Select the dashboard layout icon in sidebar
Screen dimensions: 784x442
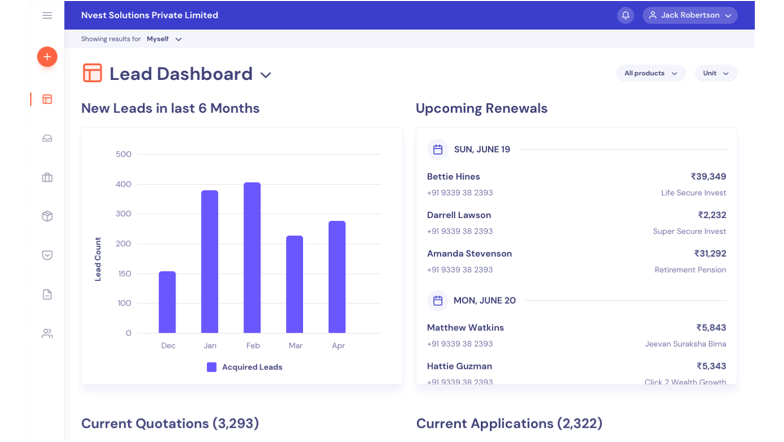point(47,99)
